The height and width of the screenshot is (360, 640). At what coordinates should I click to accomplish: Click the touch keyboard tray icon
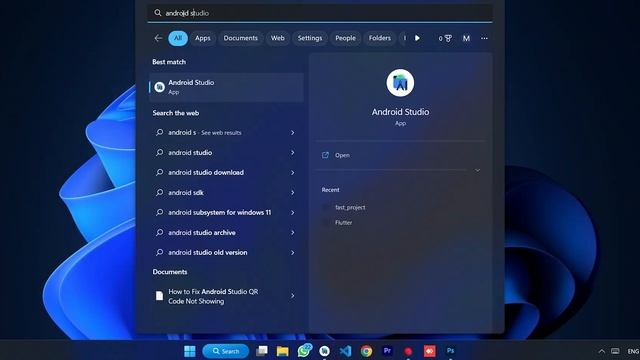[x=615, y=351]
